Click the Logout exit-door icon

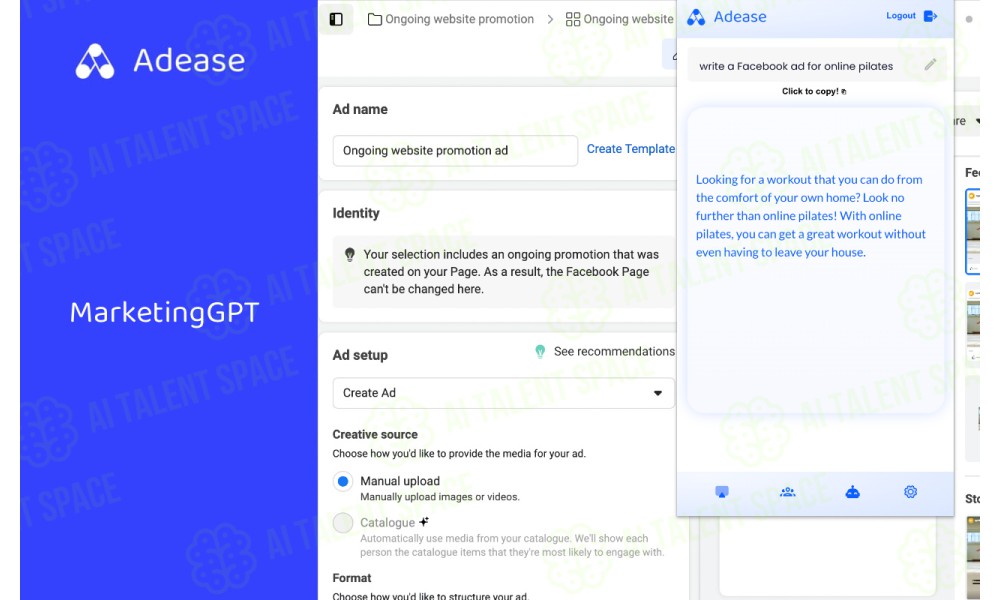[930, 16]
